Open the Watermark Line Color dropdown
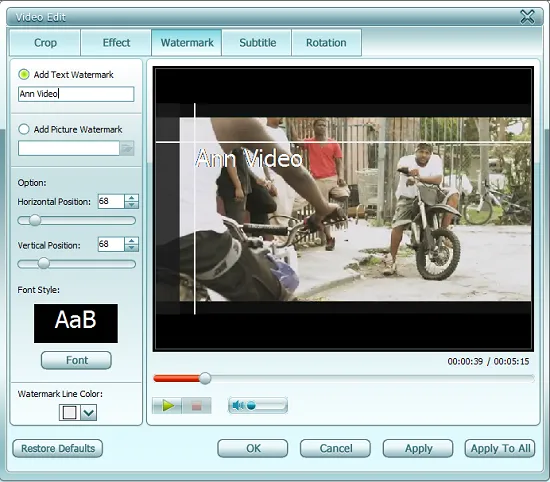The width and height of the screenshot is (550, 482). click(89, 413)
